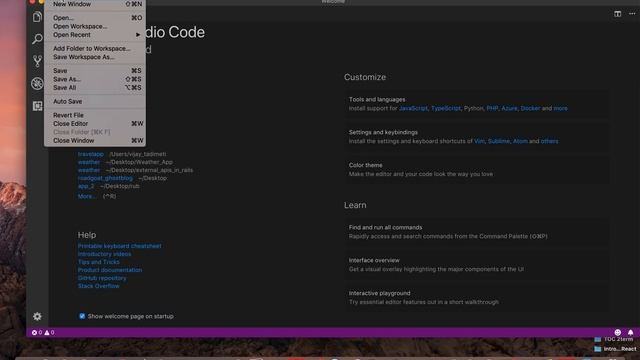Choose Close Editor menu entry
The width and height of the screenshot is (640, 360).
pos(95,124)
